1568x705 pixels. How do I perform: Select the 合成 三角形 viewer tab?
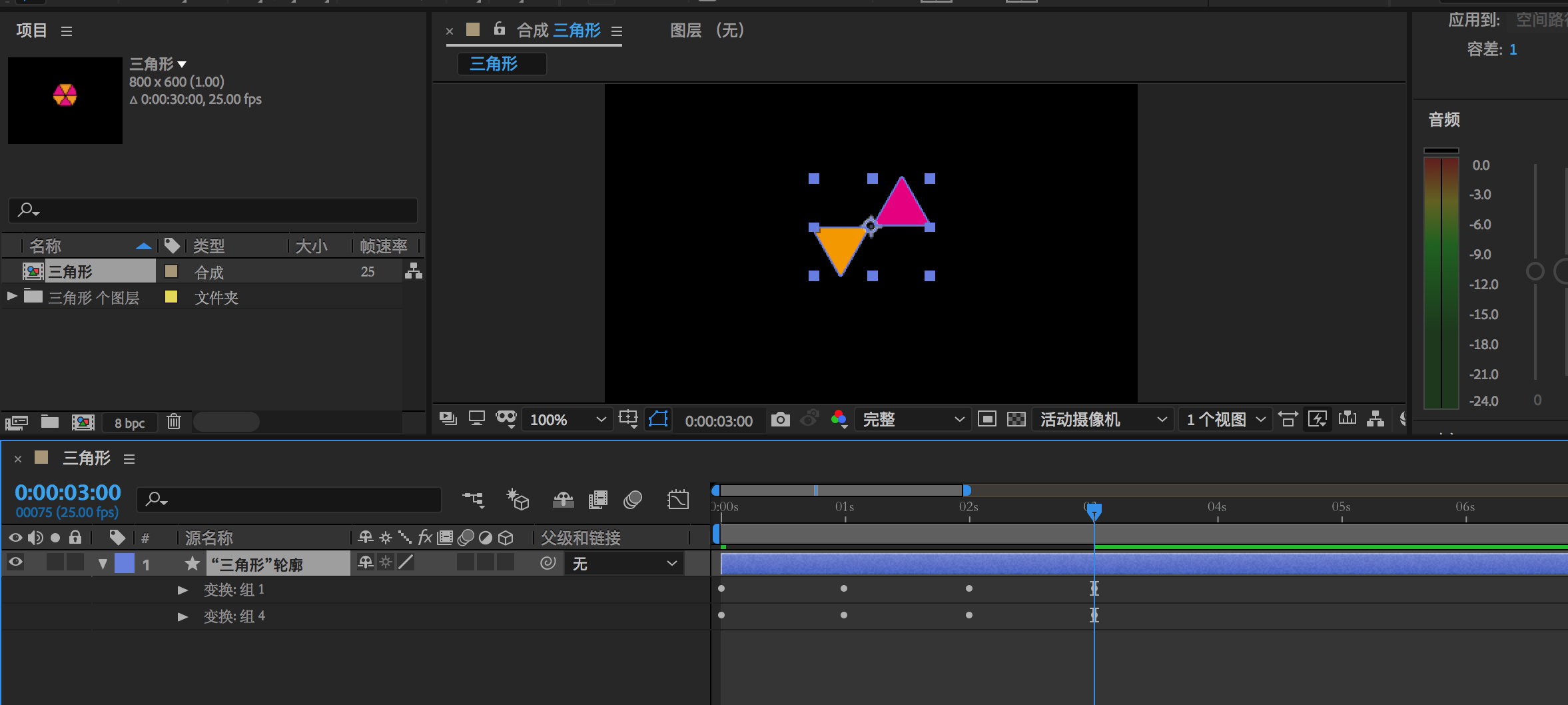[558, 31]
